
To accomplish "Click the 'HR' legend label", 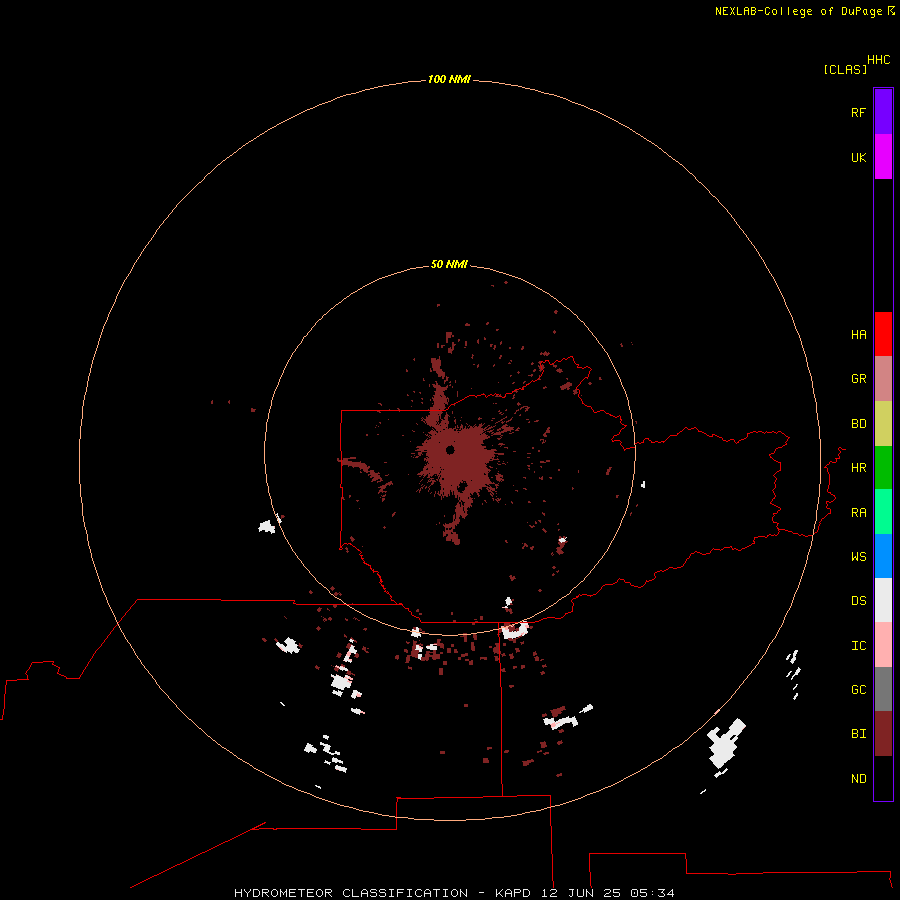I will (858, 468).
